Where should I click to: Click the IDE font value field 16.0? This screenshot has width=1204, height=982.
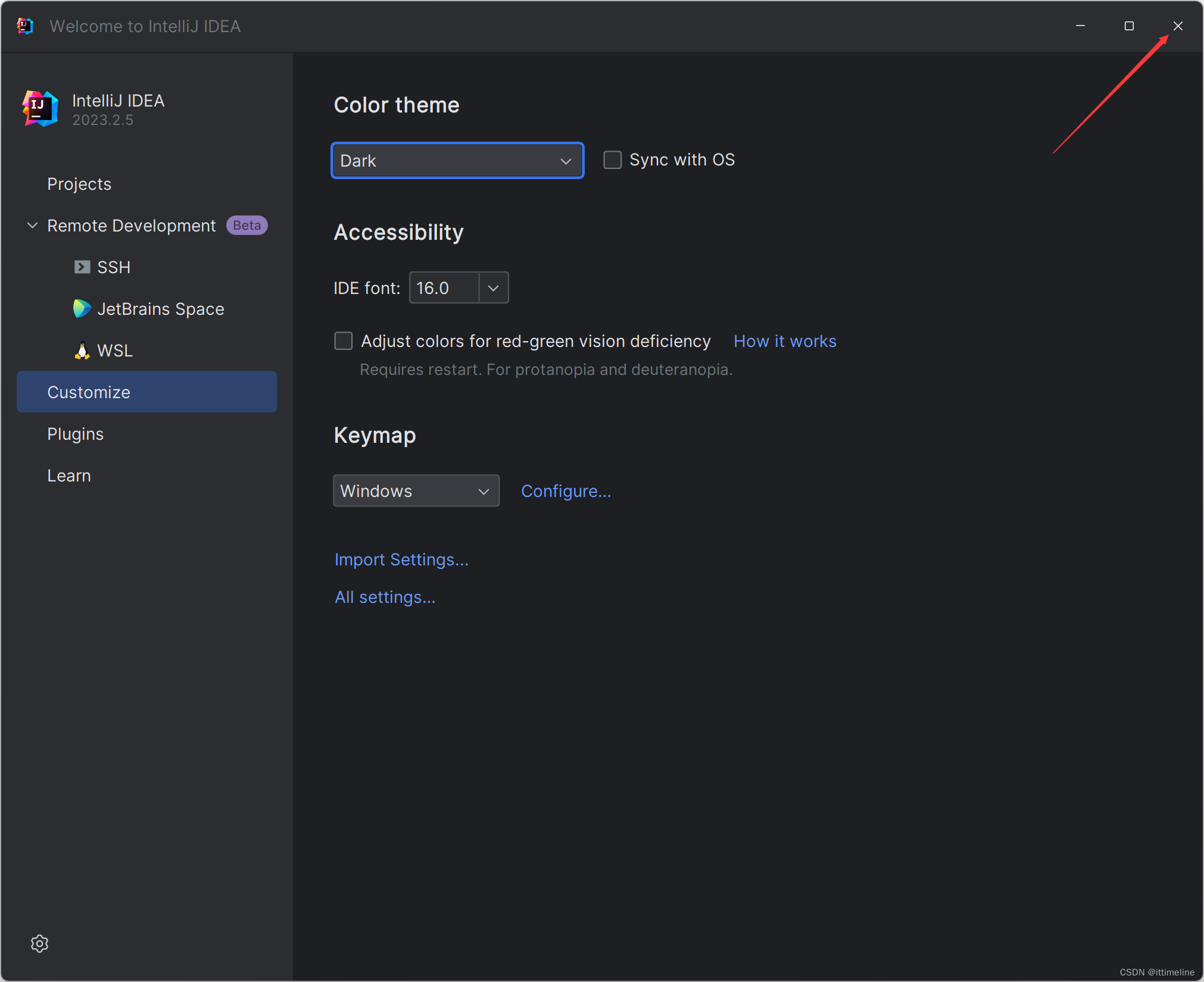tap(444, 288)
